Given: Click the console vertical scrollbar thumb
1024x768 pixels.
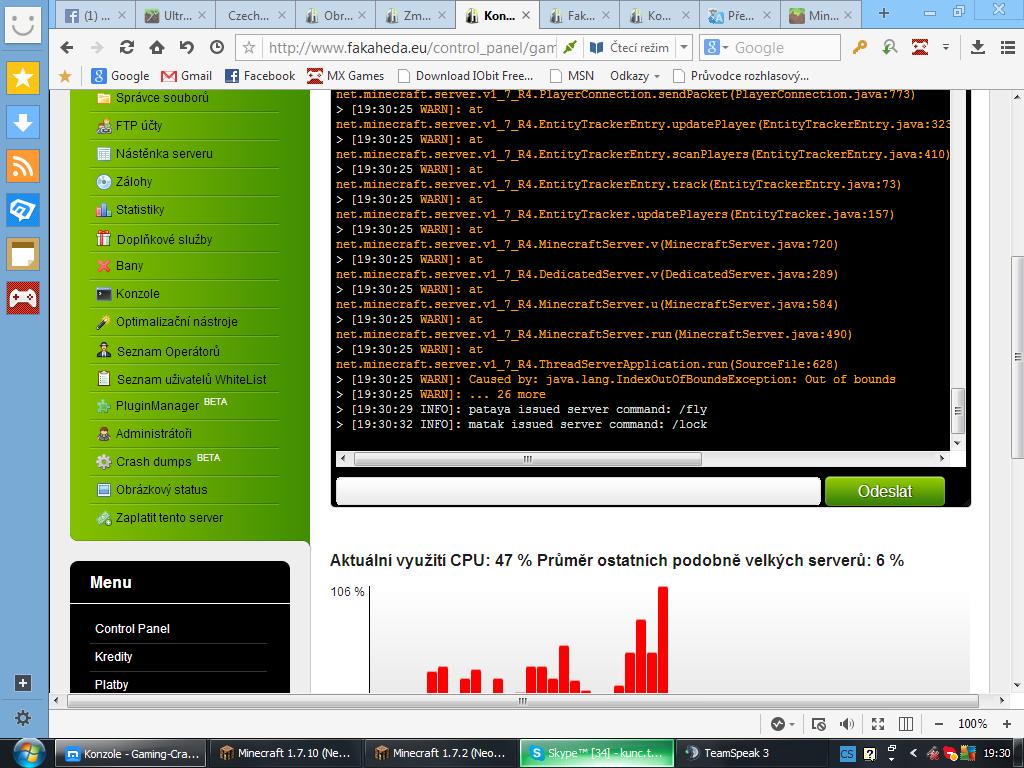Looking at the screenshot, I should [958, 411].
